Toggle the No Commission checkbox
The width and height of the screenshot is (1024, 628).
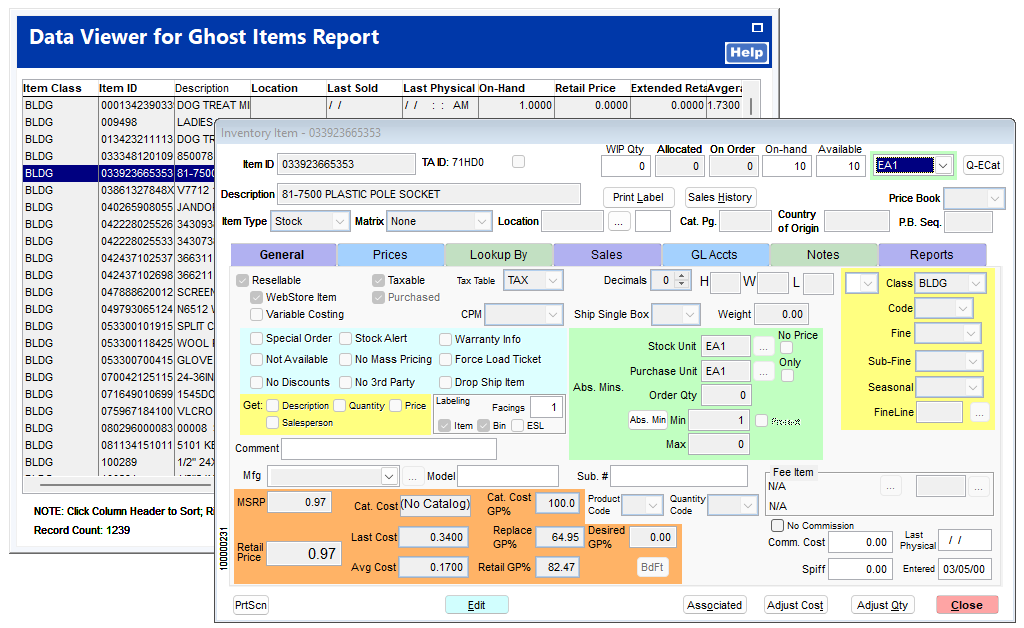point(777,525)
